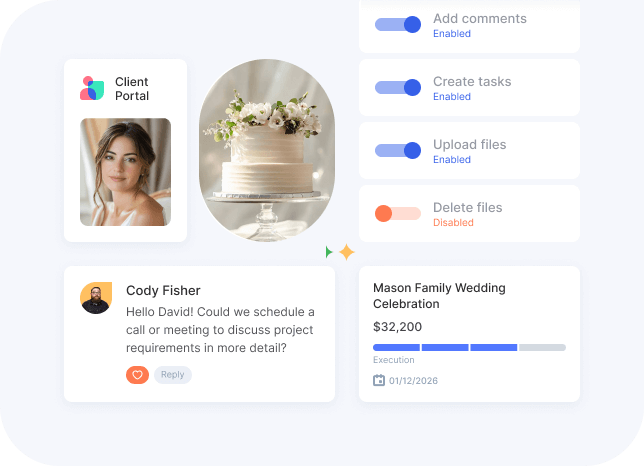Viewport: 644px width, 466px height.
Task: Click Enabled status under Upload files
Action: 452,159
